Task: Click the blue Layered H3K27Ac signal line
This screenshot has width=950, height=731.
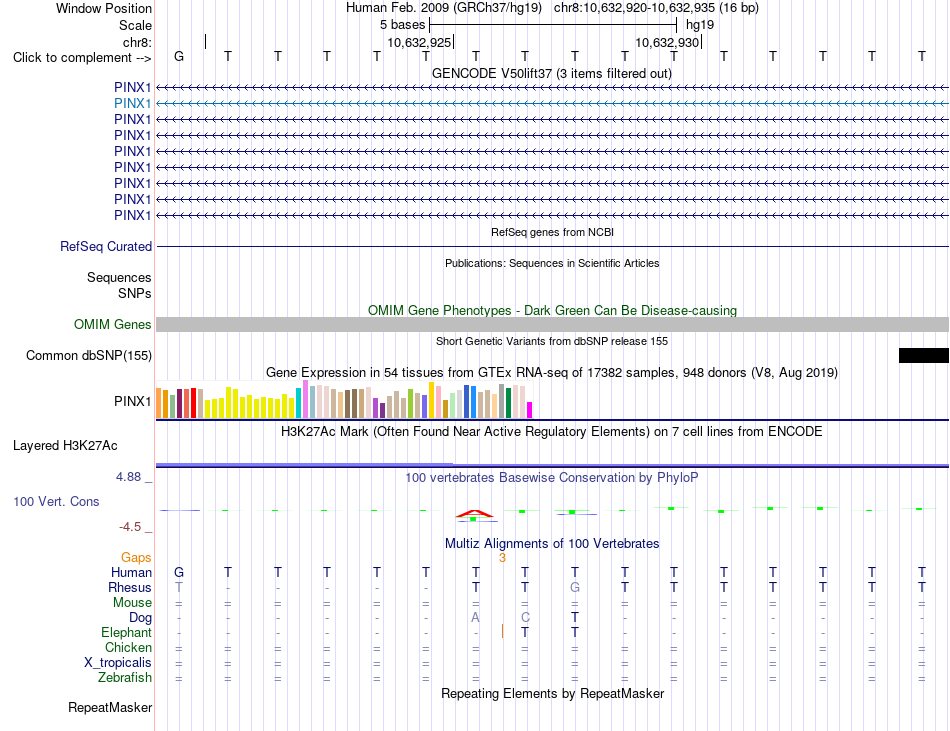Action: pyautogui.click(x=552, y=465)
